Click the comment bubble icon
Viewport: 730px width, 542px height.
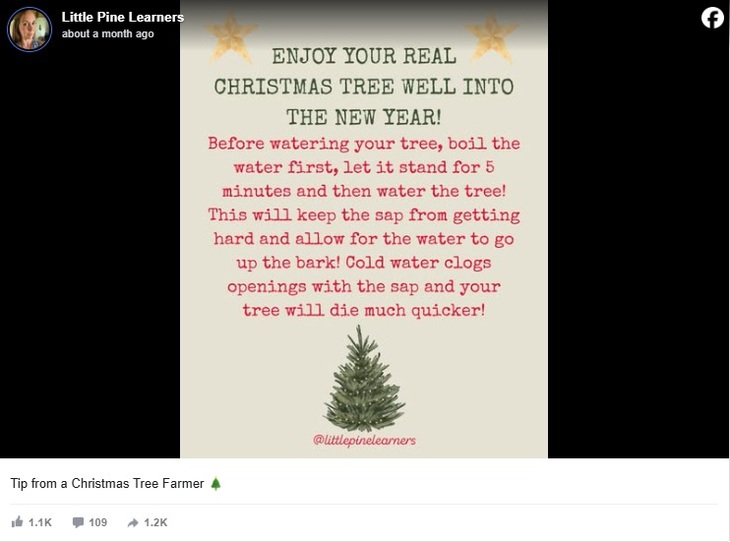(78, 522)
